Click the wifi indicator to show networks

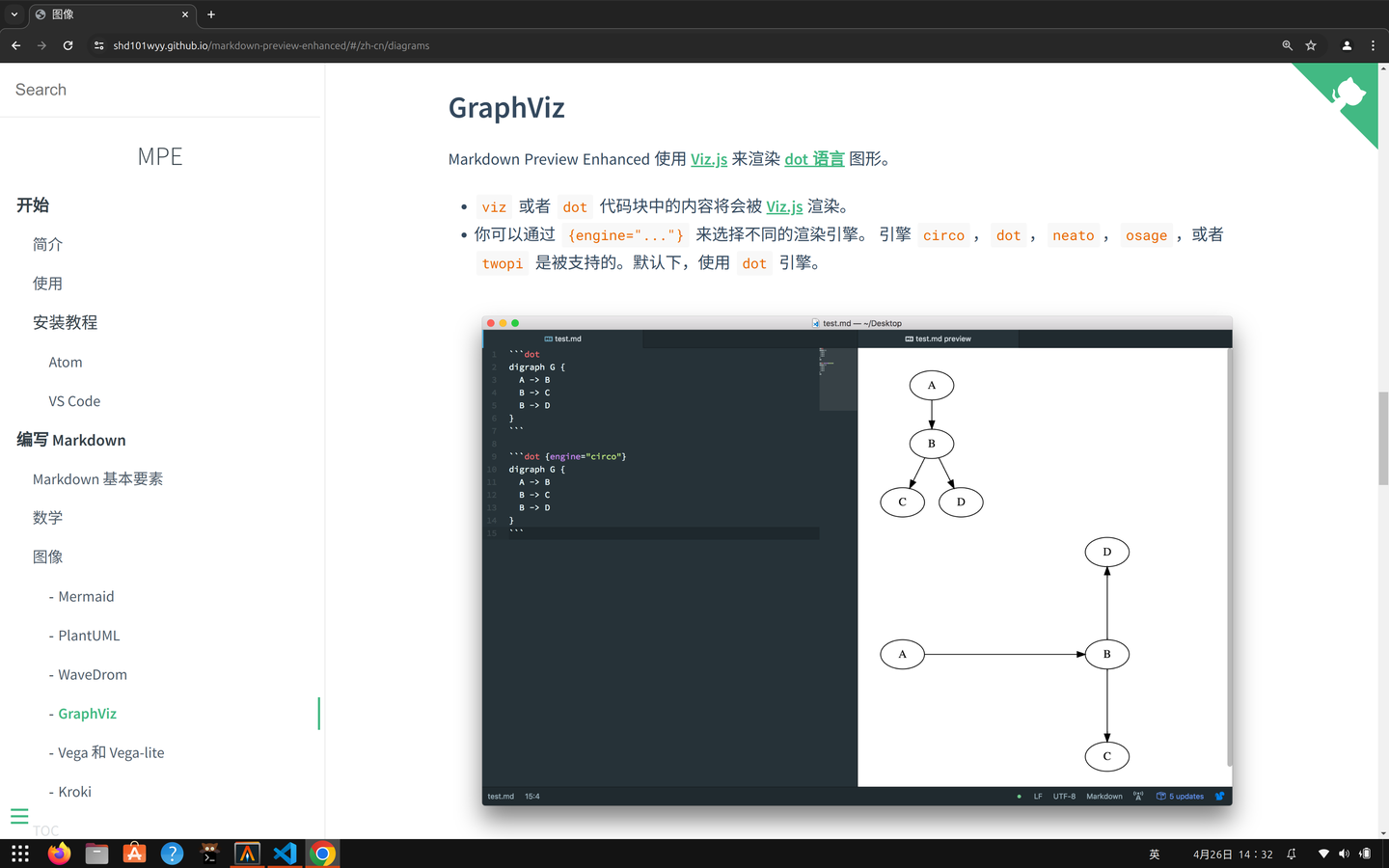[1324, 854]
